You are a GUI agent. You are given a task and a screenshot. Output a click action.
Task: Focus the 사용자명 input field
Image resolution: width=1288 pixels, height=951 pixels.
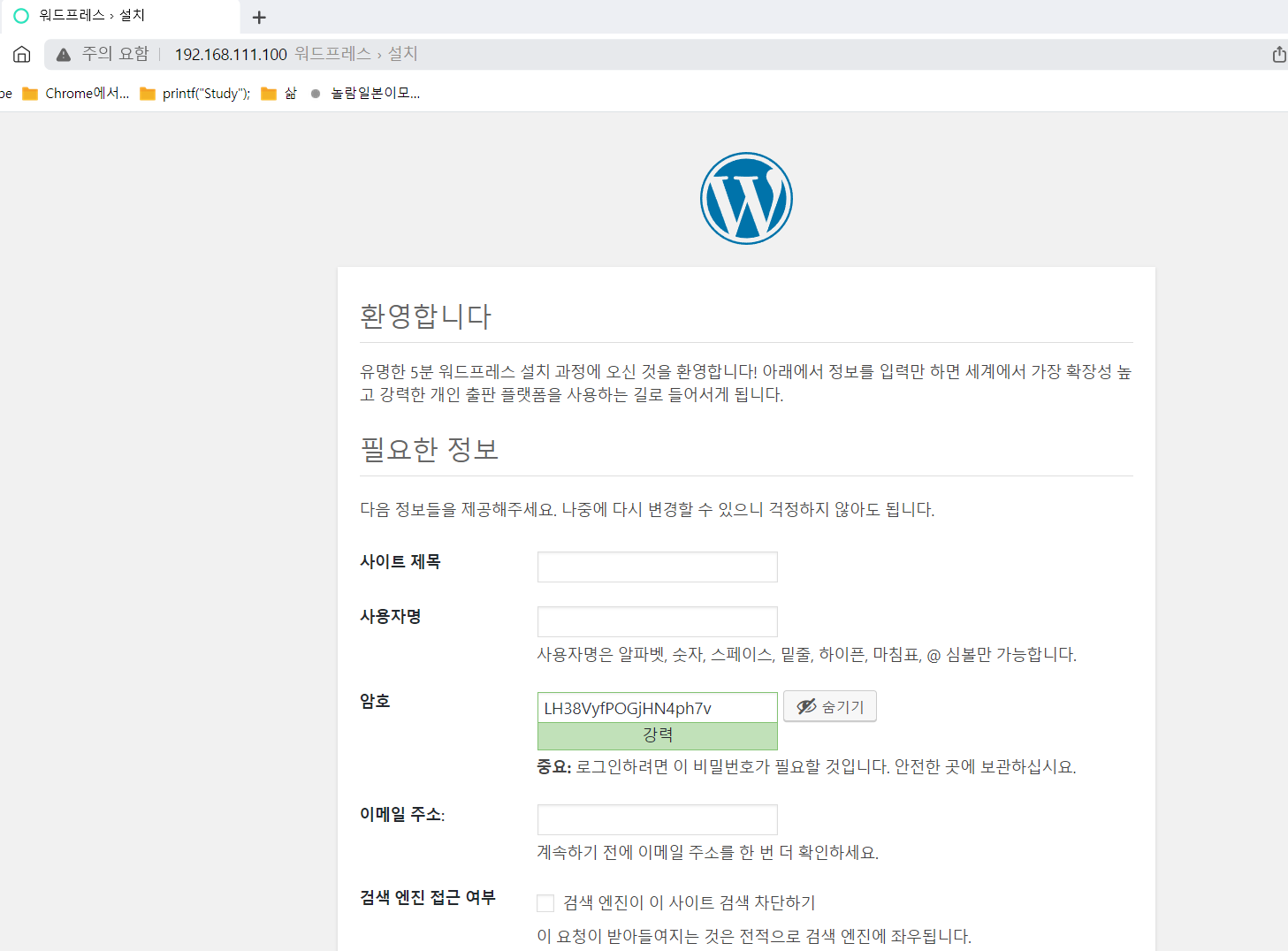point(658,621)
